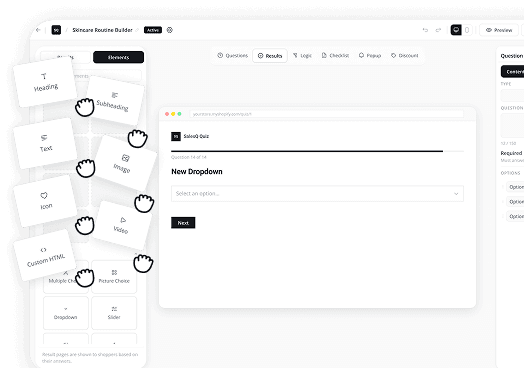Screen dimensions: 524x368
Task: Click the SQ logo in the header
Action: (56, 30)
